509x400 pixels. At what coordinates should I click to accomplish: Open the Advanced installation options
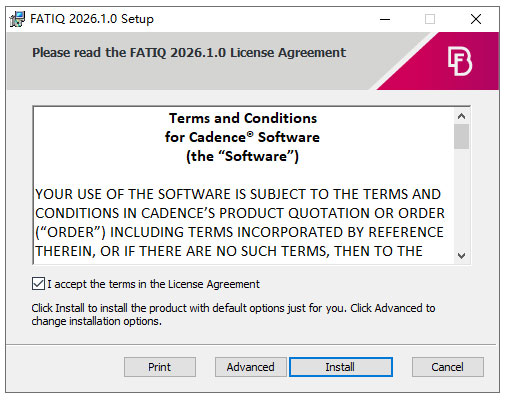click(x=250, y=367)
